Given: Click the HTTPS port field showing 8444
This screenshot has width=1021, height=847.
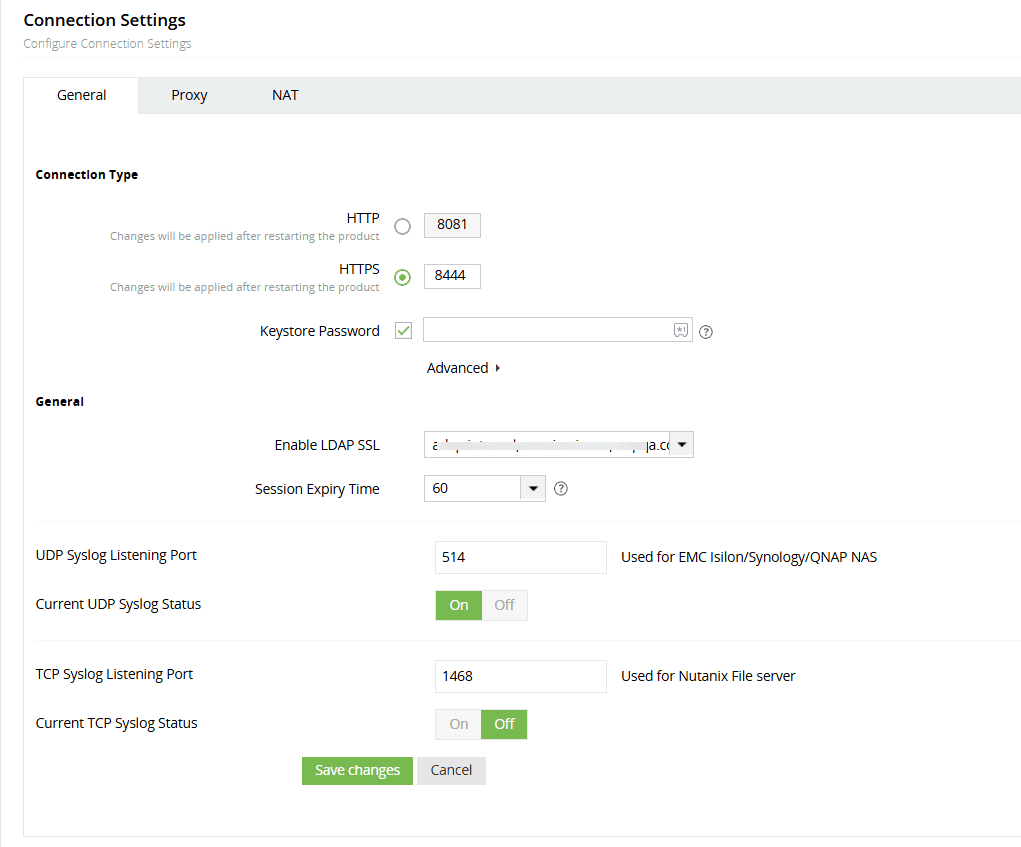Looking at the screenshot, I should click(452, 276).
